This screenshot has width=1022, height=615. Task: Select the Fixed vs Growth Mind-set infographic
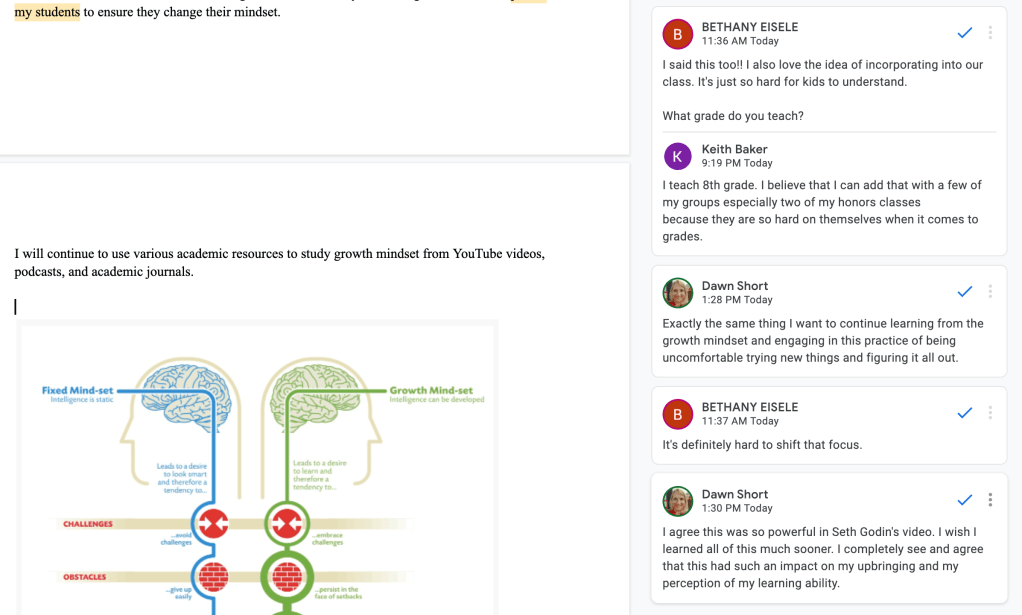258,468
